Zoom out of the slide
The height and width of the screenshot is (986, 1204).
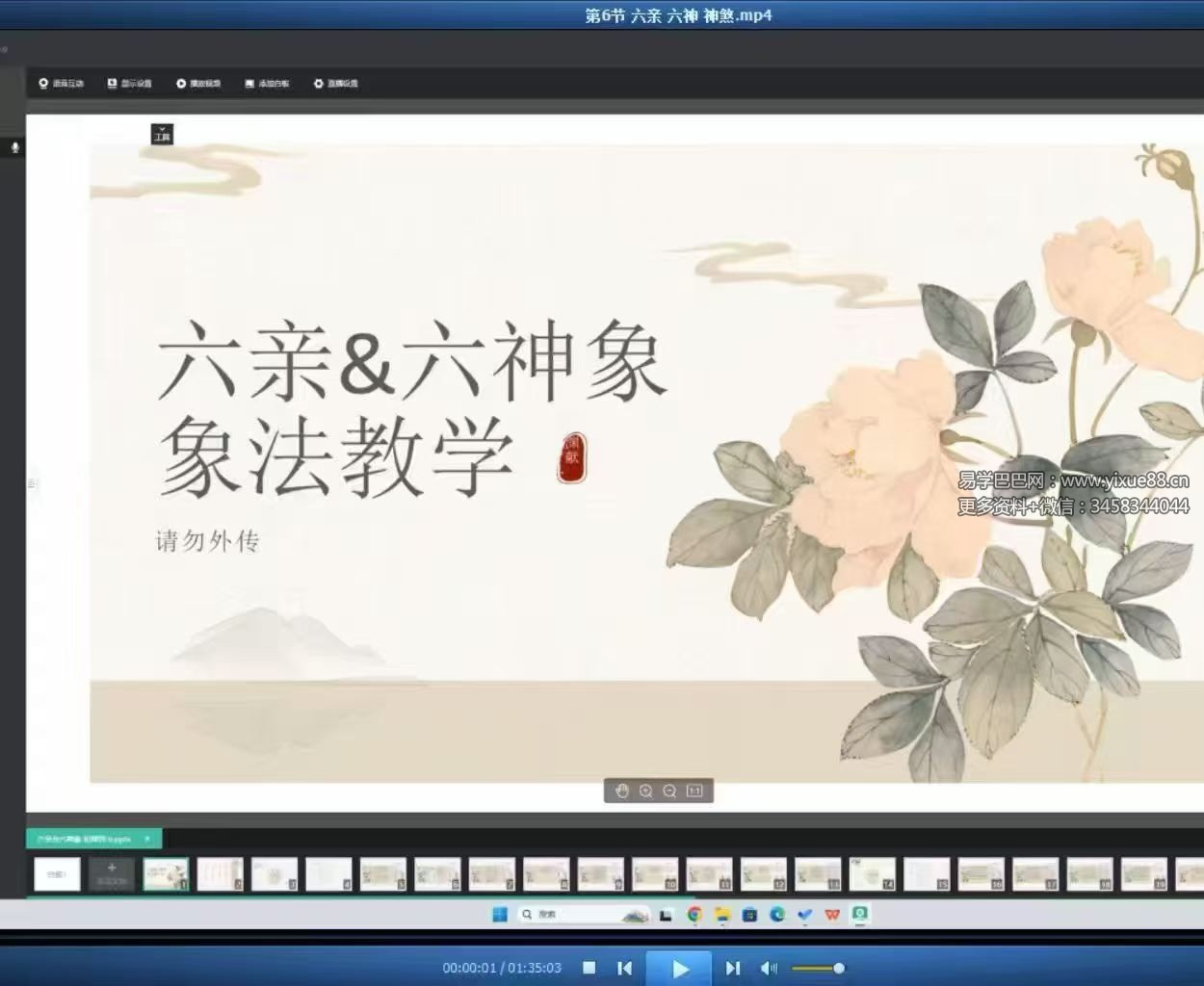(x=669, y=791)
